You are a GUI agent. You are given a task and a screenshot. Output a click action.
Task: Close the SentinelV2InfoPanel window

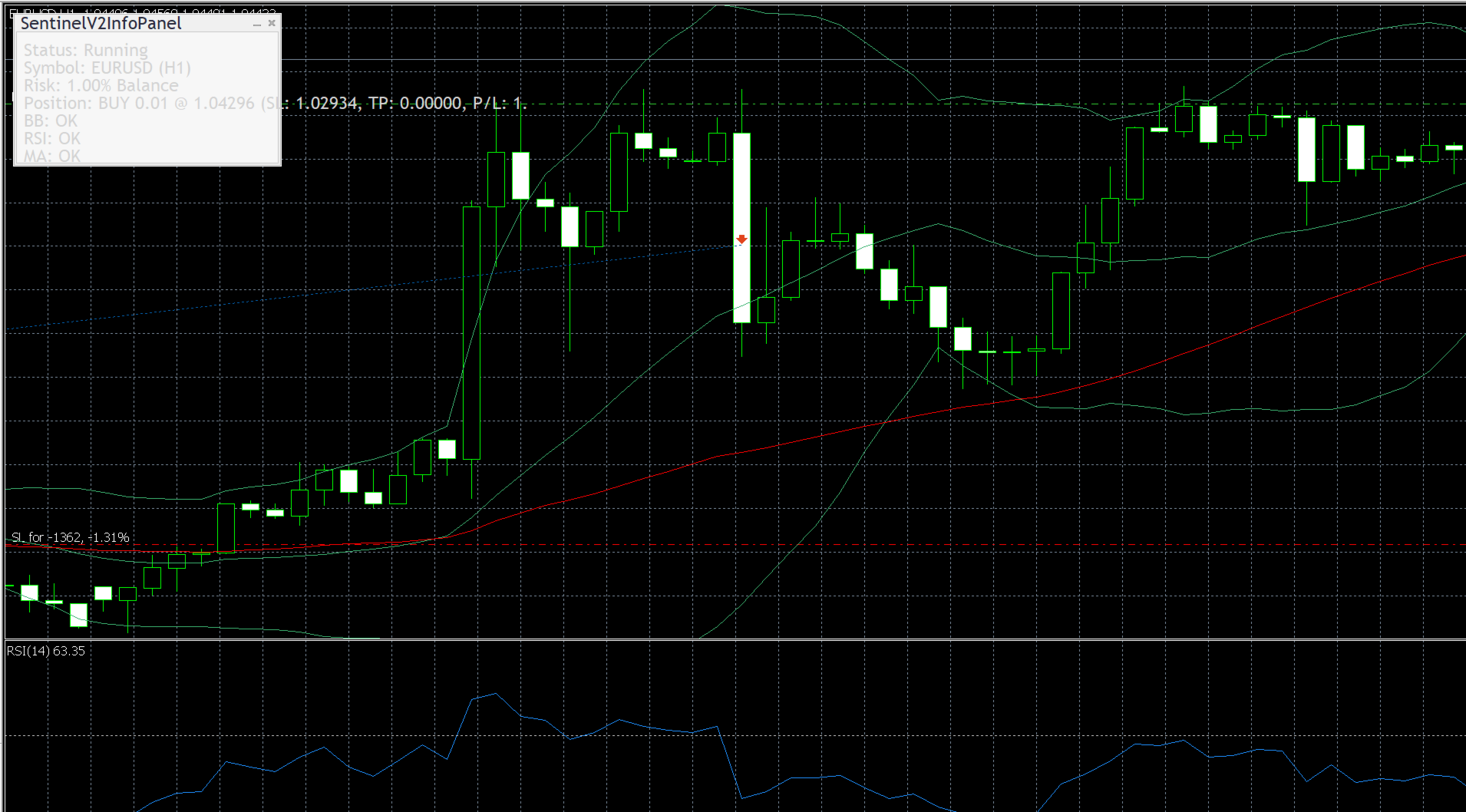(272, 24)
